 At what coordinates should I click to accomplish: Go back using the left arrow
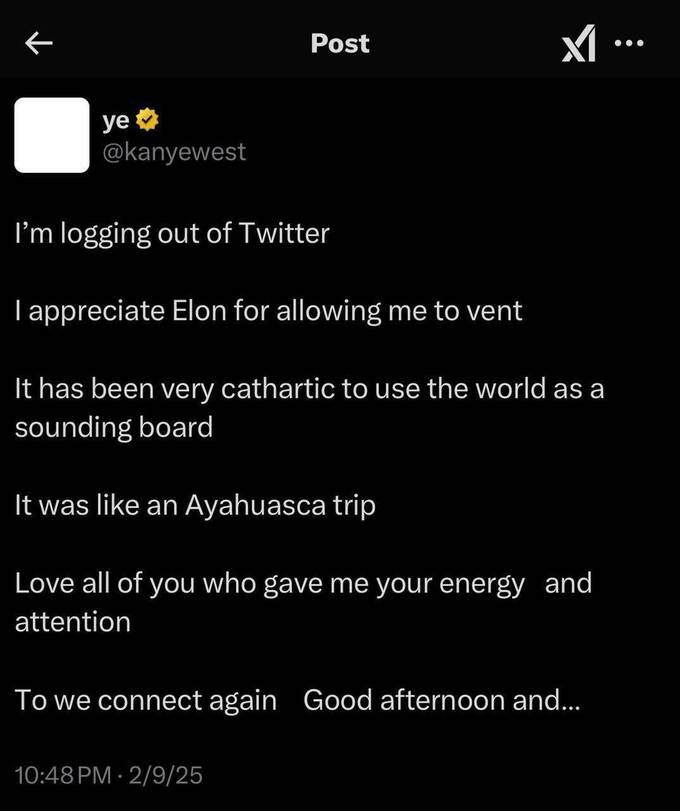pos(38,43)
